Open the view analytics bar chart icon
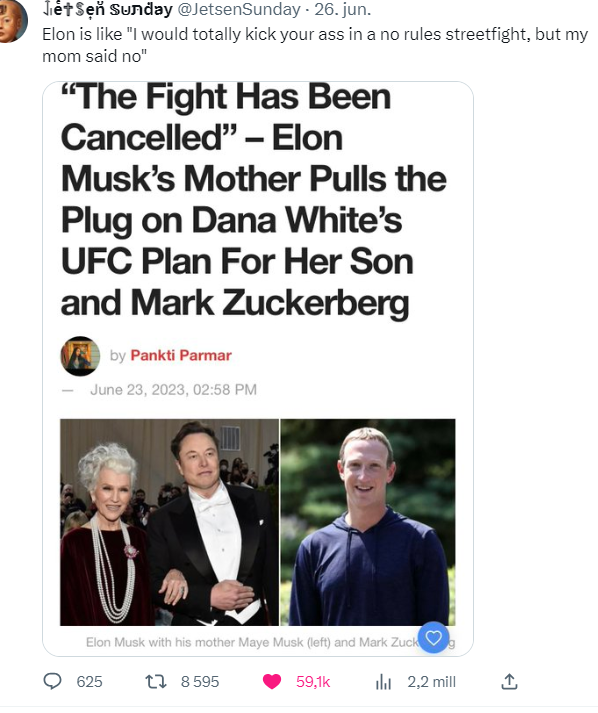 click(383, 682)
